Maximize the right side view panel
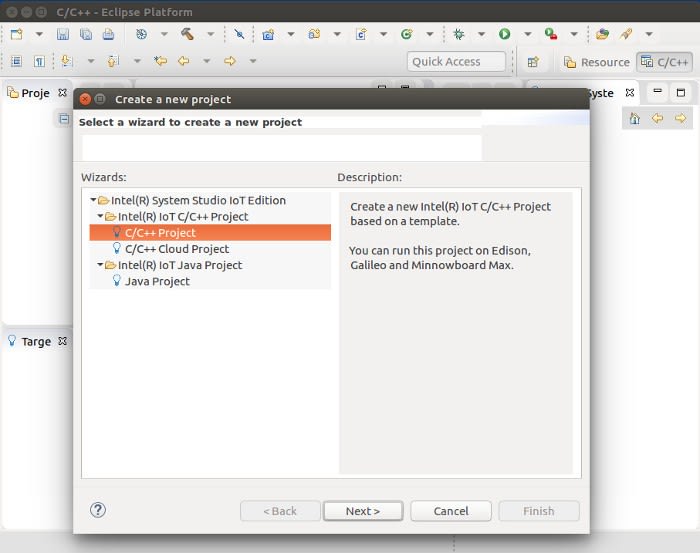The image size is (700, 553). tap(680, 92)
